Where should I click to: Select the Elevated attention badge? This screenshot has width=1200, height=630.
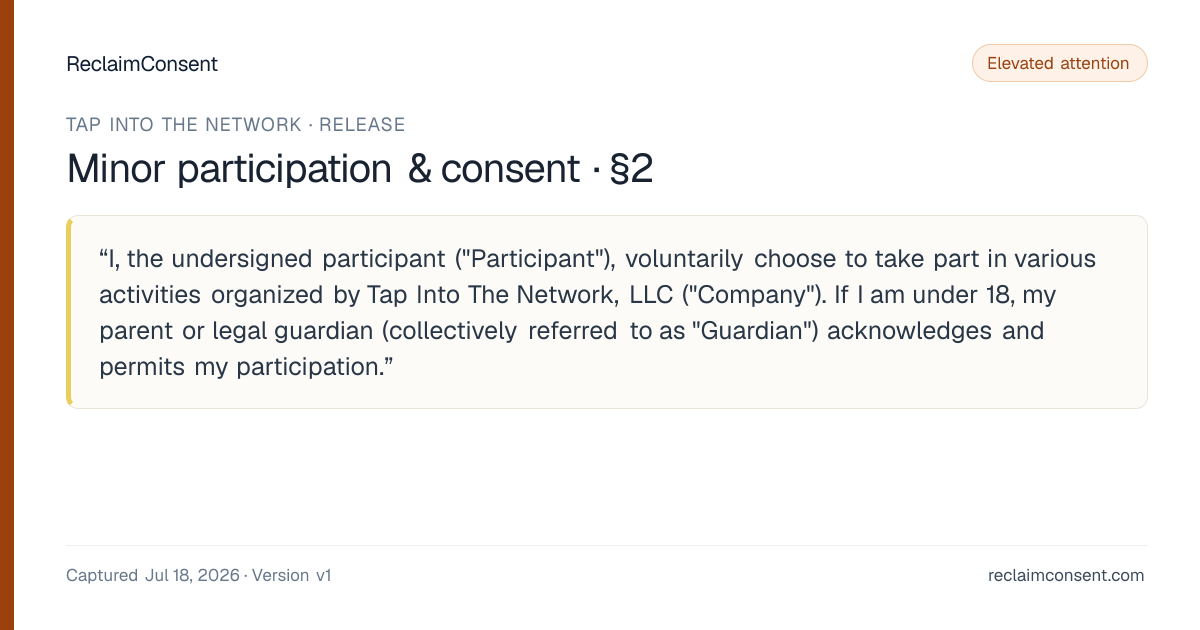pos(1059,63)
